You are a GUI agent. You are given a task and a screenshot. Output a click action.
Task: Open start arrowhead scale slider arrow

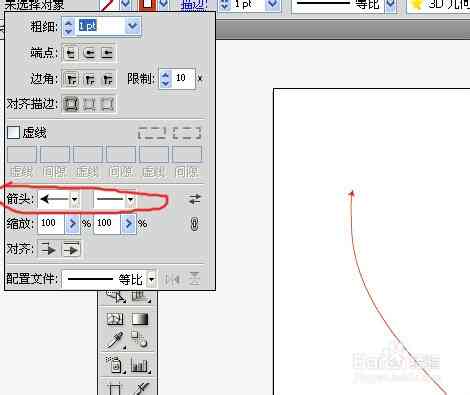click(x=73, y=223)
